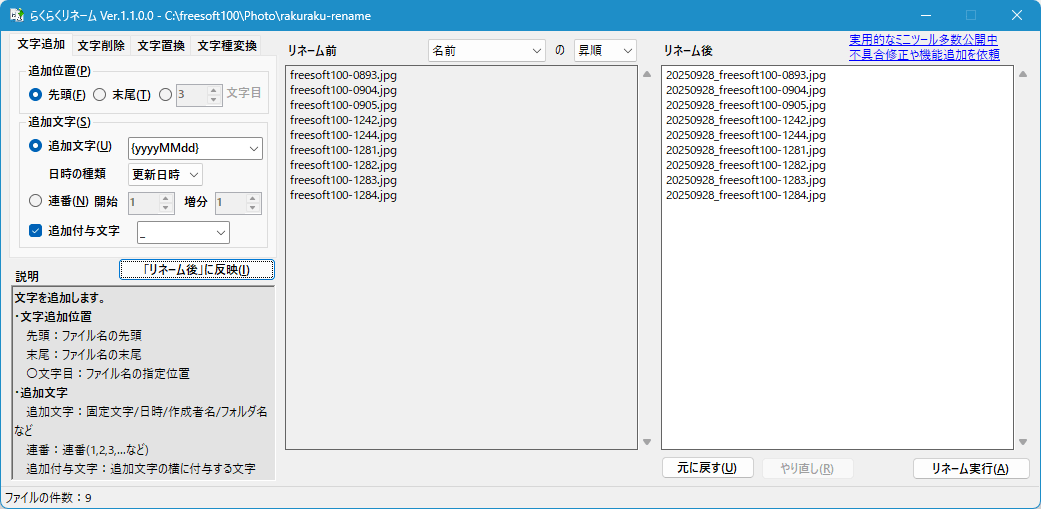The width and height of the screenshot is (1041, 509).
Task: Click the app icon in title bar
Action: pyautogui.click(x=16, y=15)
